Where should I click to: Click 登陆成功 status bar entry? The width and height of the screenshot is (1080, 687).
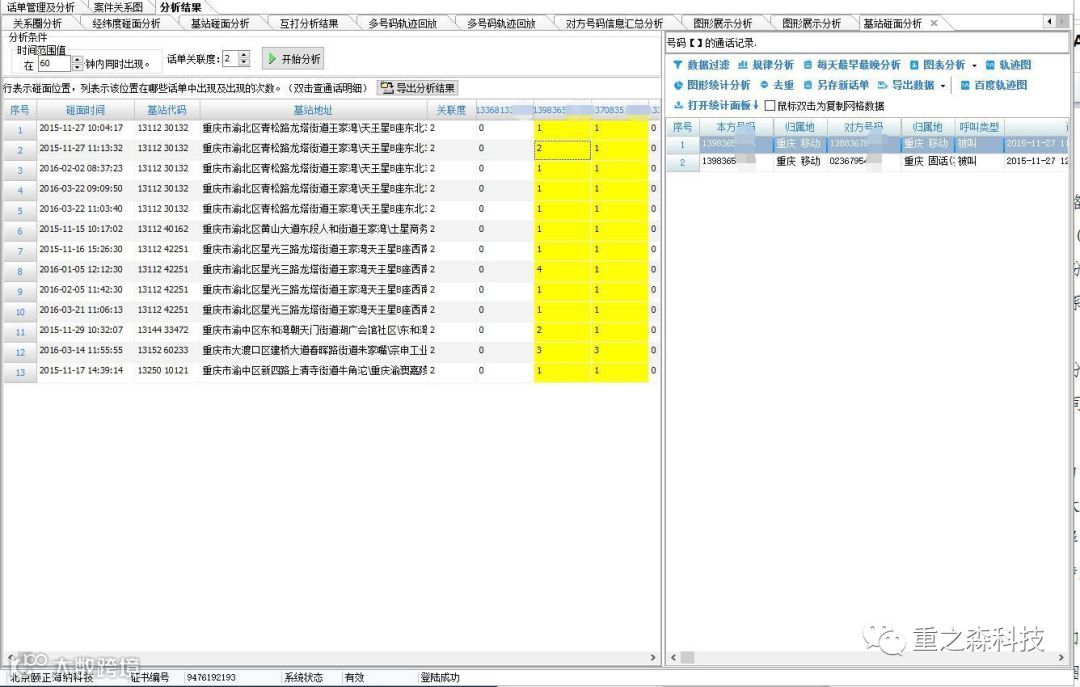pos(439,677)
